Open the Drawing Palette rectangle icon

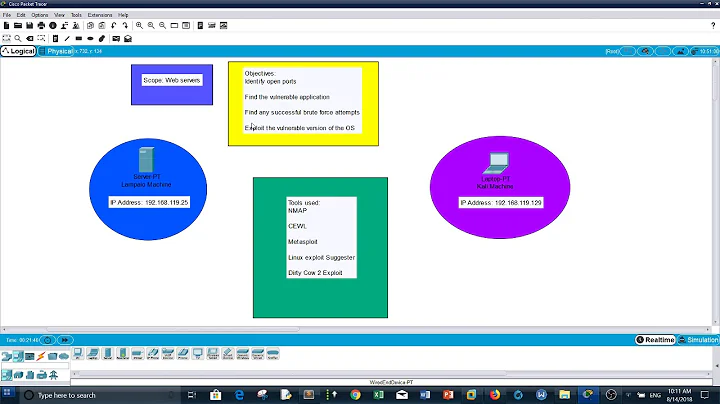[174, 26]
